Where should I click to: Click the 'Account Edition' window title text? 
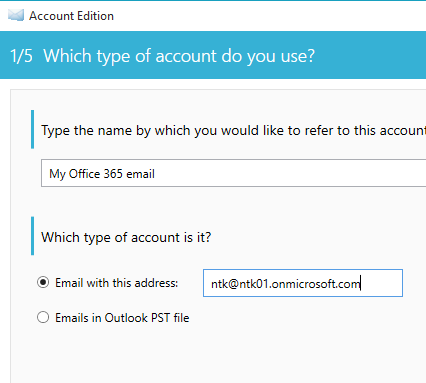click(71, 16)
